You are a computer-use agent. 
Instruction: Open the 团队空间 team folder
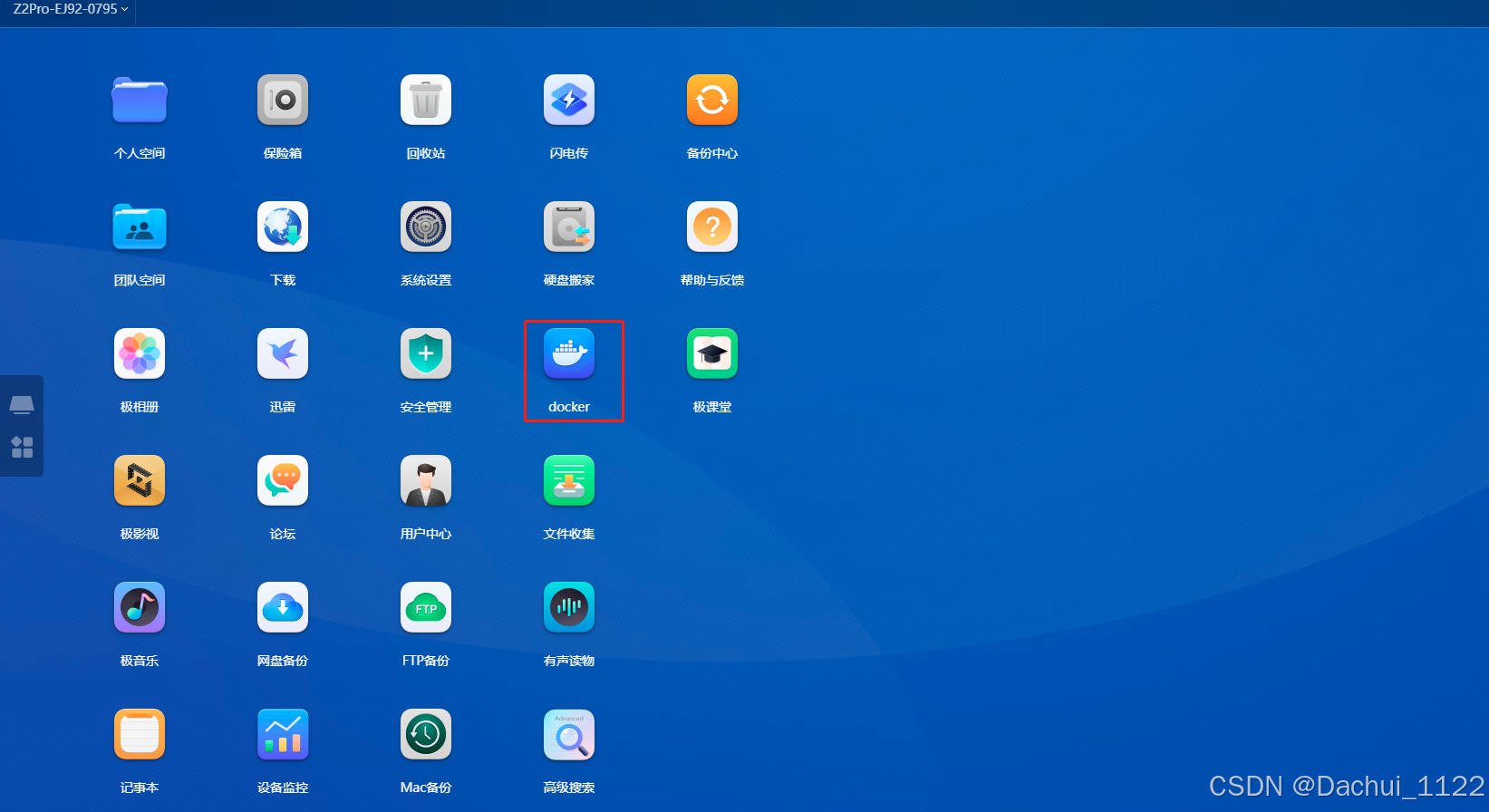(140, 227)
